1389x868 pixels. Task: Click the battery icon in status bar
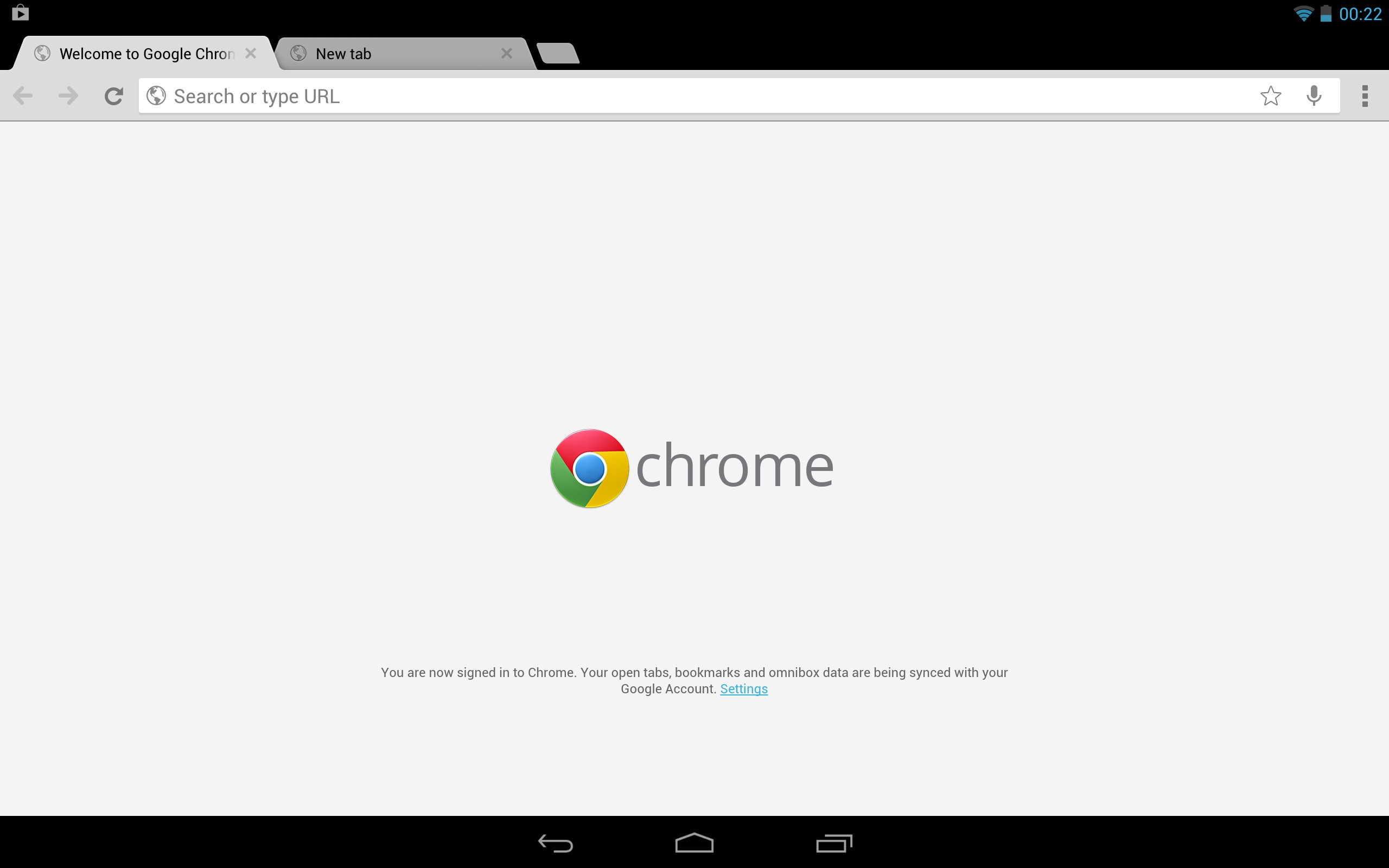(x=1325, y=12)
